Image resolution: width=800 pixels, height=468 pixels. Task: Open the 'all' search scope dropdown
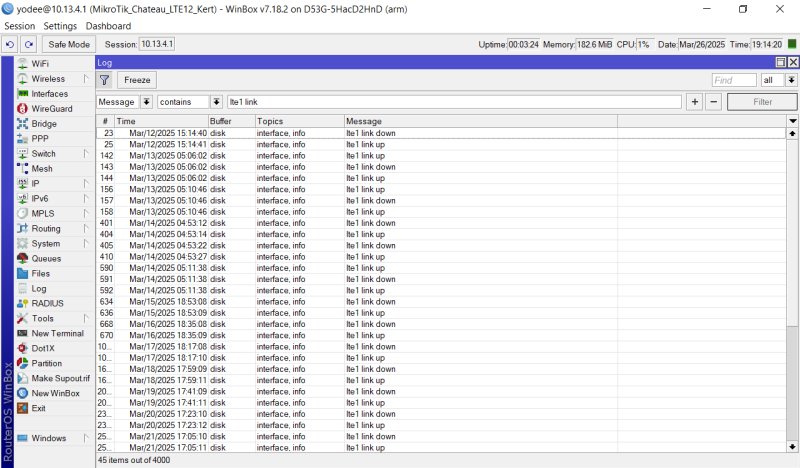(x=791, y=80)
